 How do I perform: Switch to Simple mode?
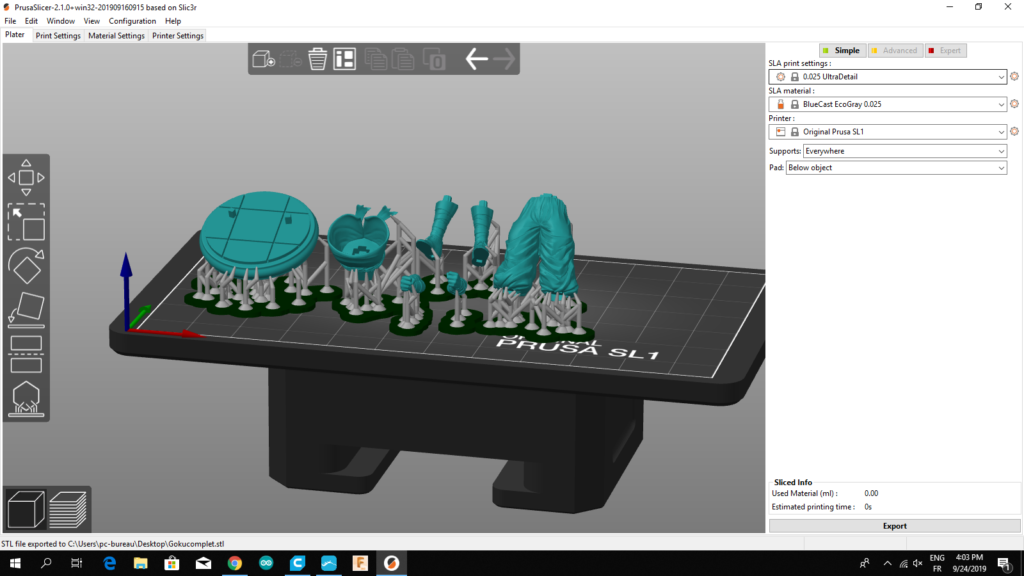tap(842, 50)
